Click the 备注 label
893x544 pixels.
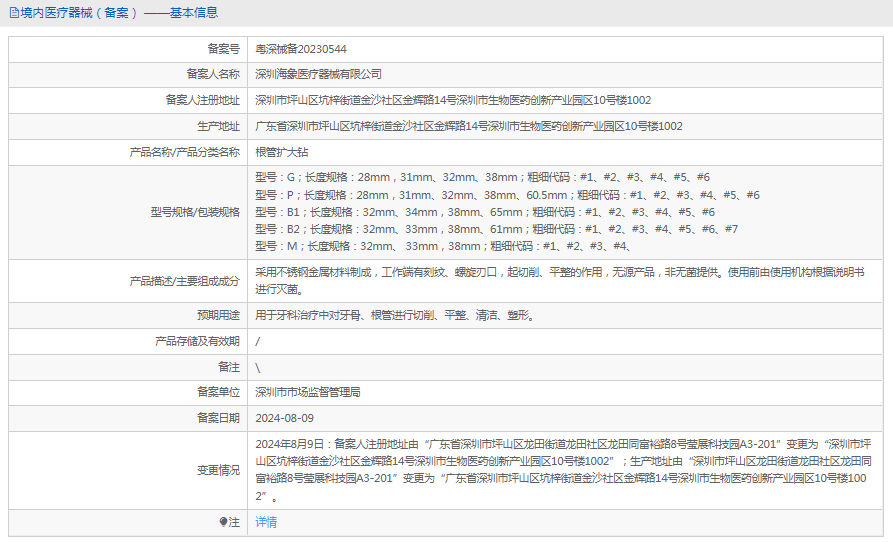click(x=229, y=367)
